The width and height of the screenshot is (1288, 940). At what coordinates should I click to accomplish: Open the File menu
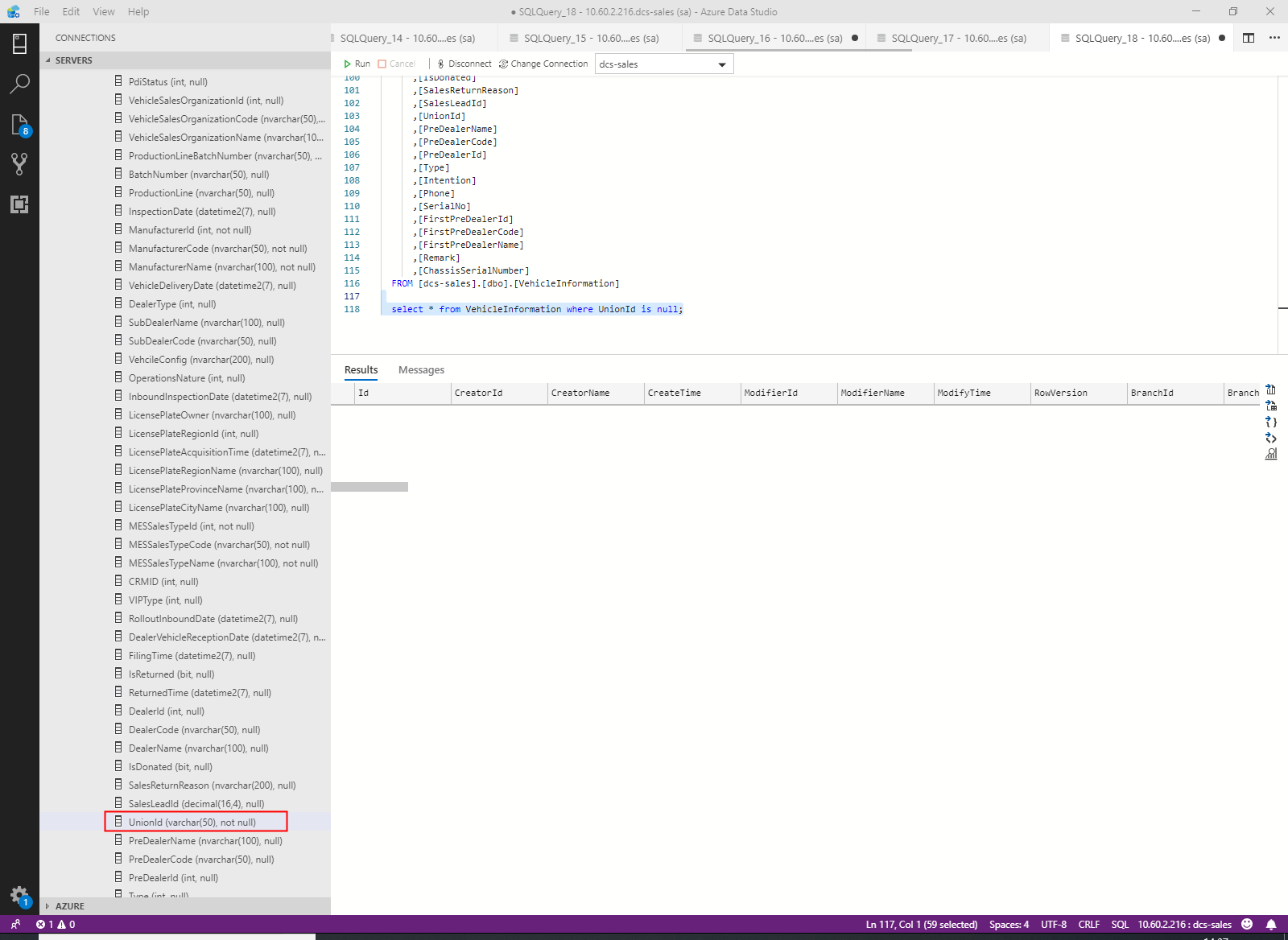[42, 11]
